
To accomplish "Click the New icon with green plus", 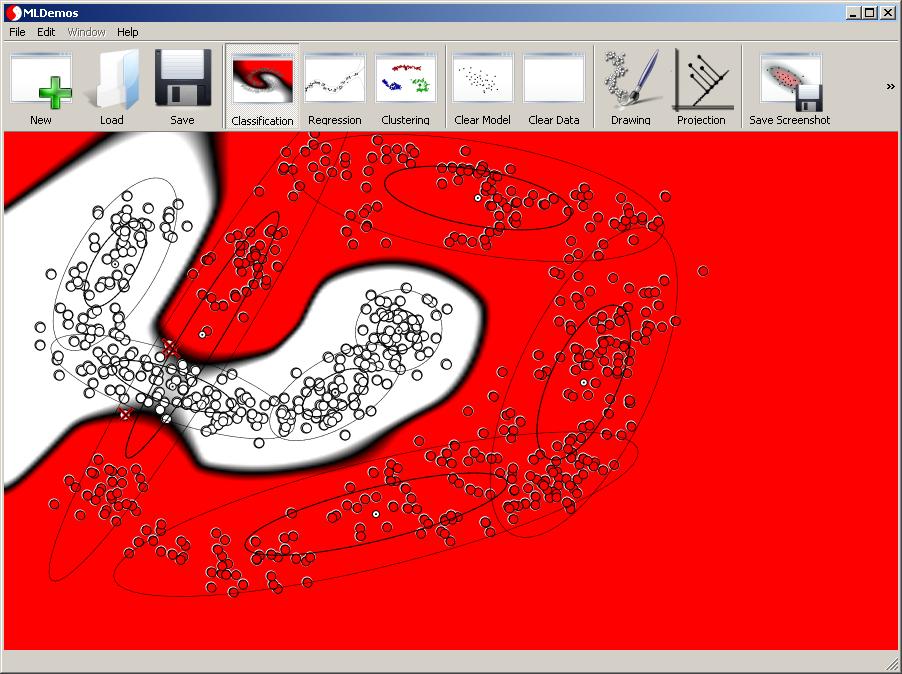I will [41, 82].
